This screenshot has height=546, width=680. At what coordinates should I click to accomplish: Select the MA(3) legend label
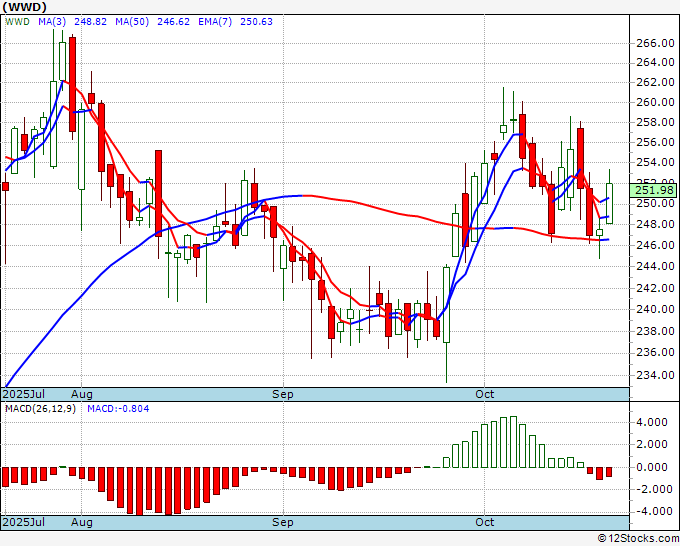(x=52, y=21)
